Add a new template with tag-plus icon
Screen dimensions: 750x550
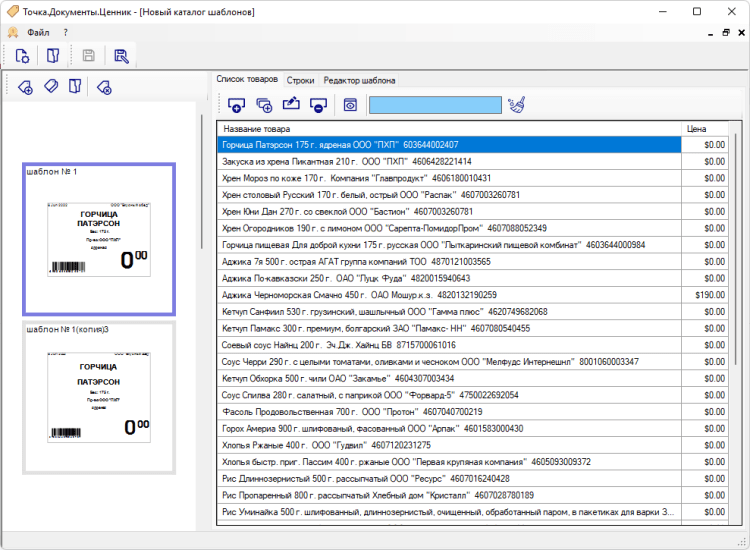pyautogui.click(x=26, y=88)
